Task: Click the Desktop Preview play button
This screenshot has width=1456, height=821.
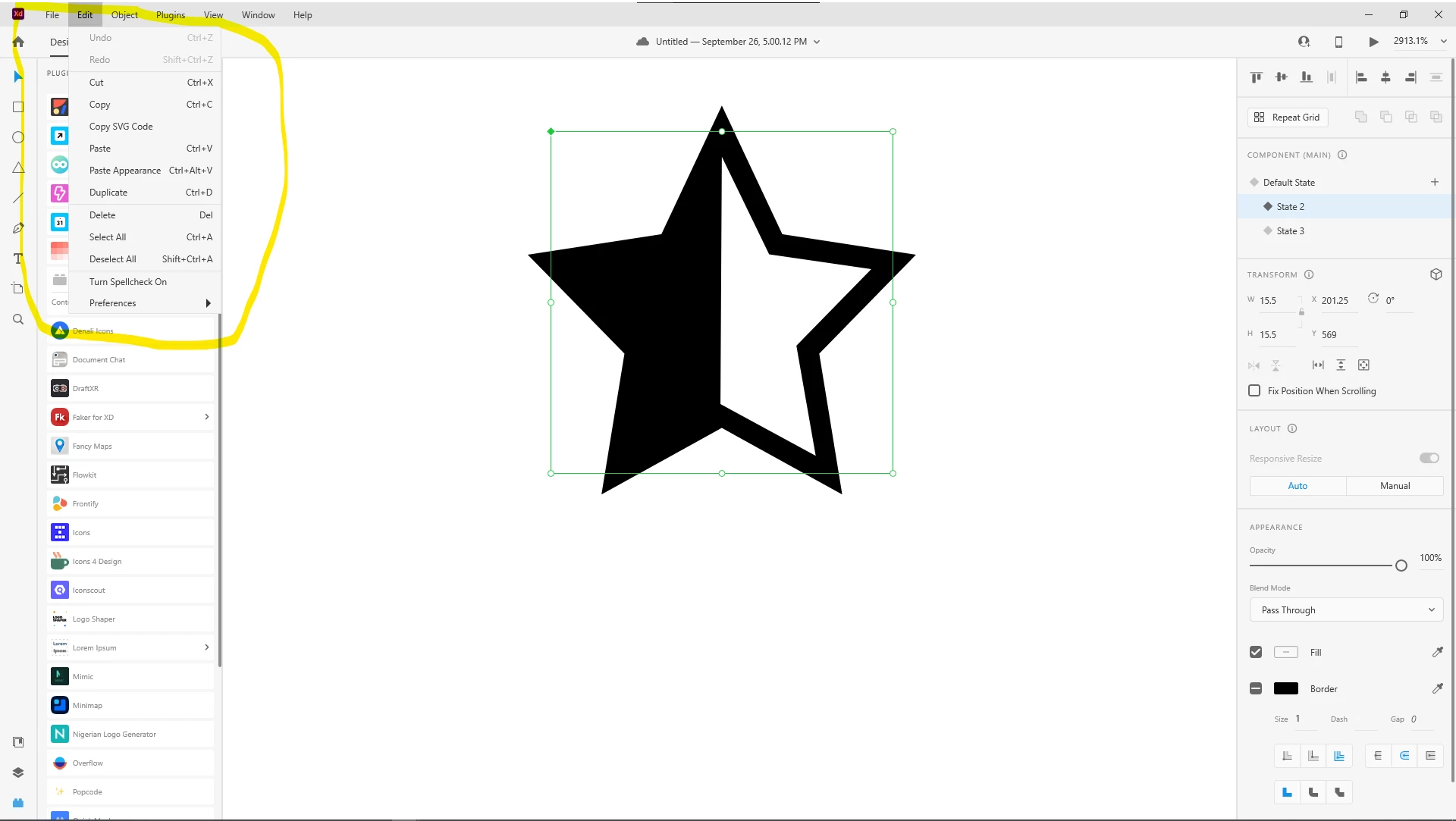Action: tap(1373, 42)
